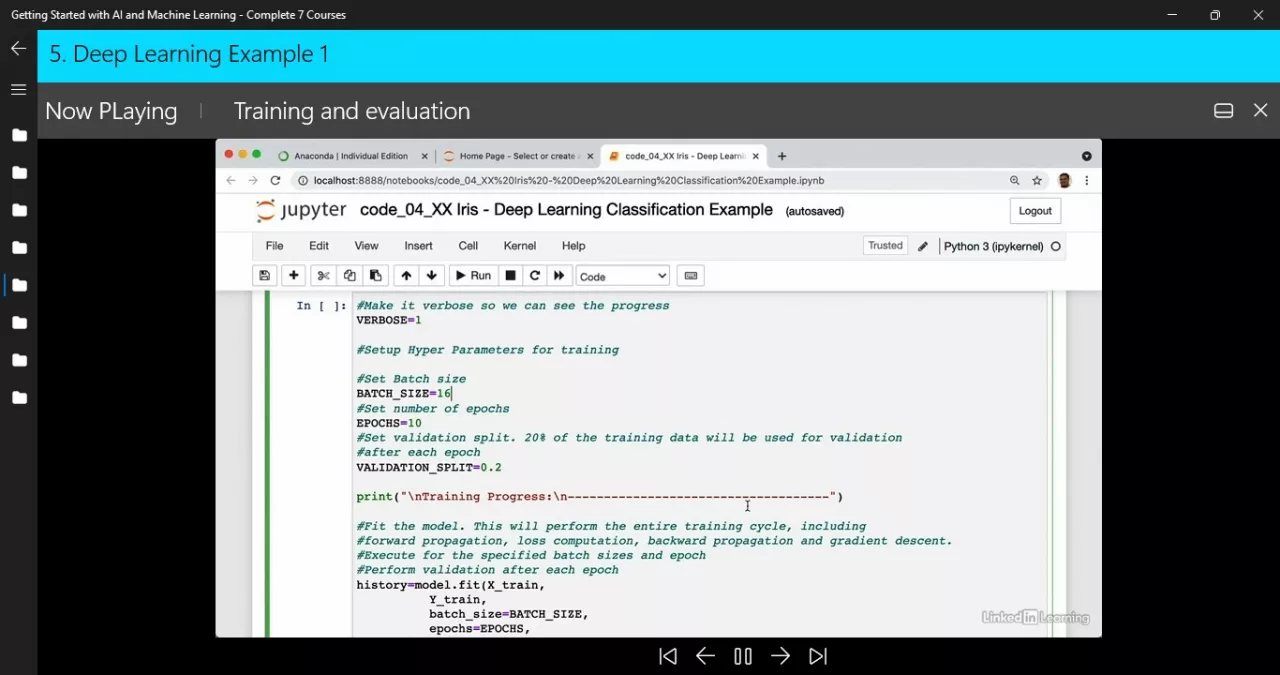Image resolution: width=1280 pixels, height=675 pixels.
Task: Open the seventh course folder in the sidebar
Action: click(19, 360)
